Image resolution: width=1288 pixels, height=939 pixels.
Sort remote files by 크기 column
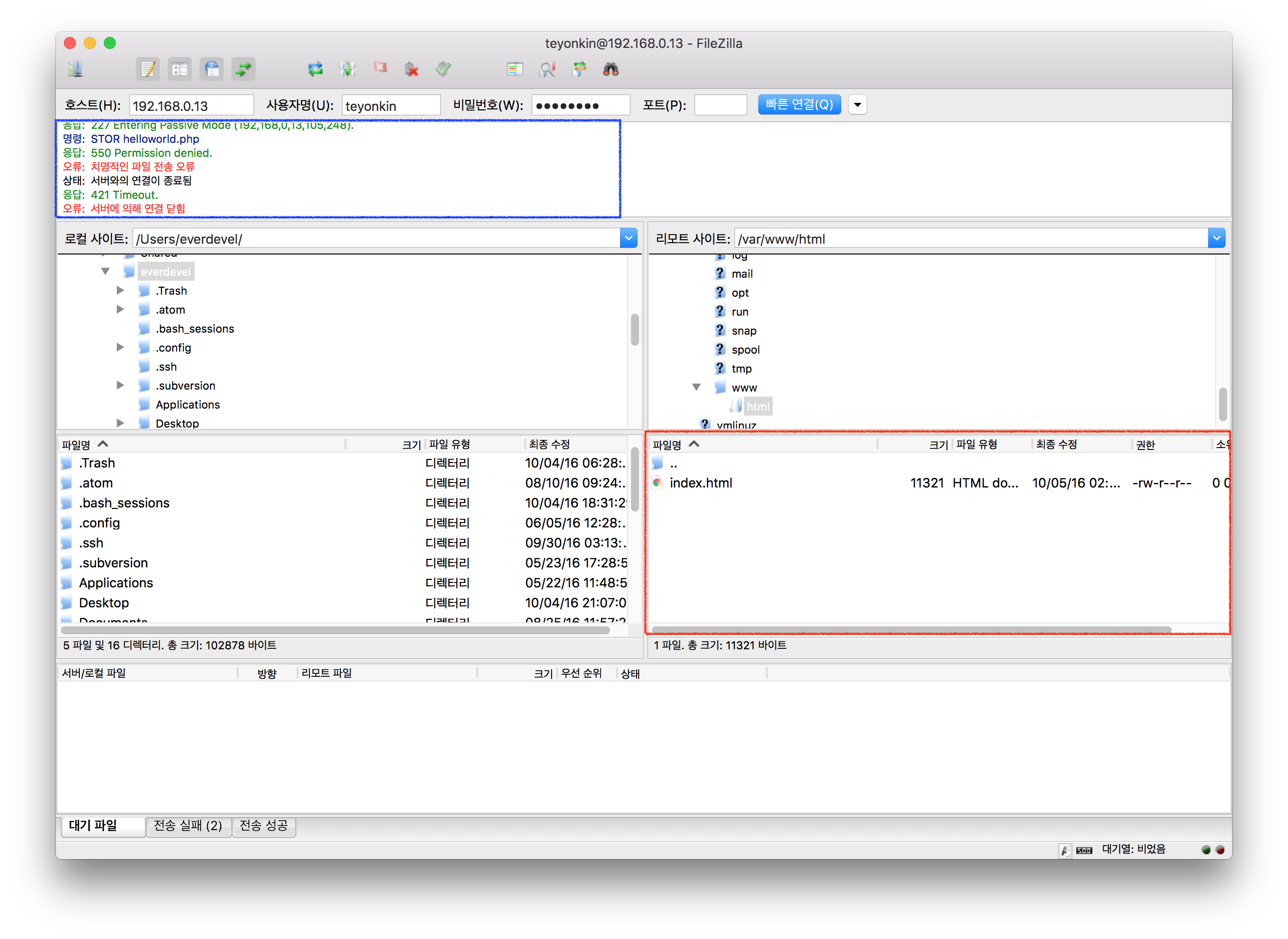[x=915, y=444]
